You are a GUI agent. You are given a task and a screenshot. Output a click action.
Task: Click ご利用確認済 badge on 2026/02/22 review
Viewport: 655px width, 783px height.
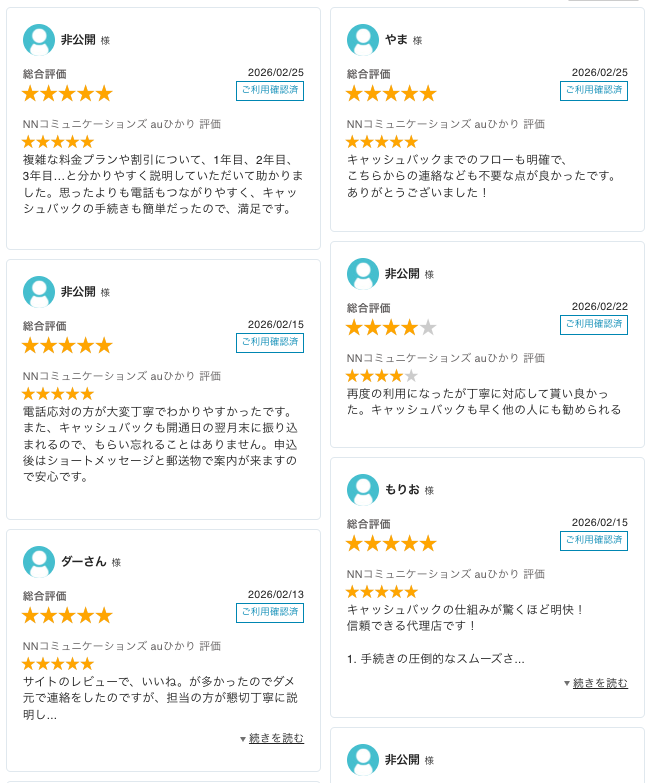pos(594,324)
